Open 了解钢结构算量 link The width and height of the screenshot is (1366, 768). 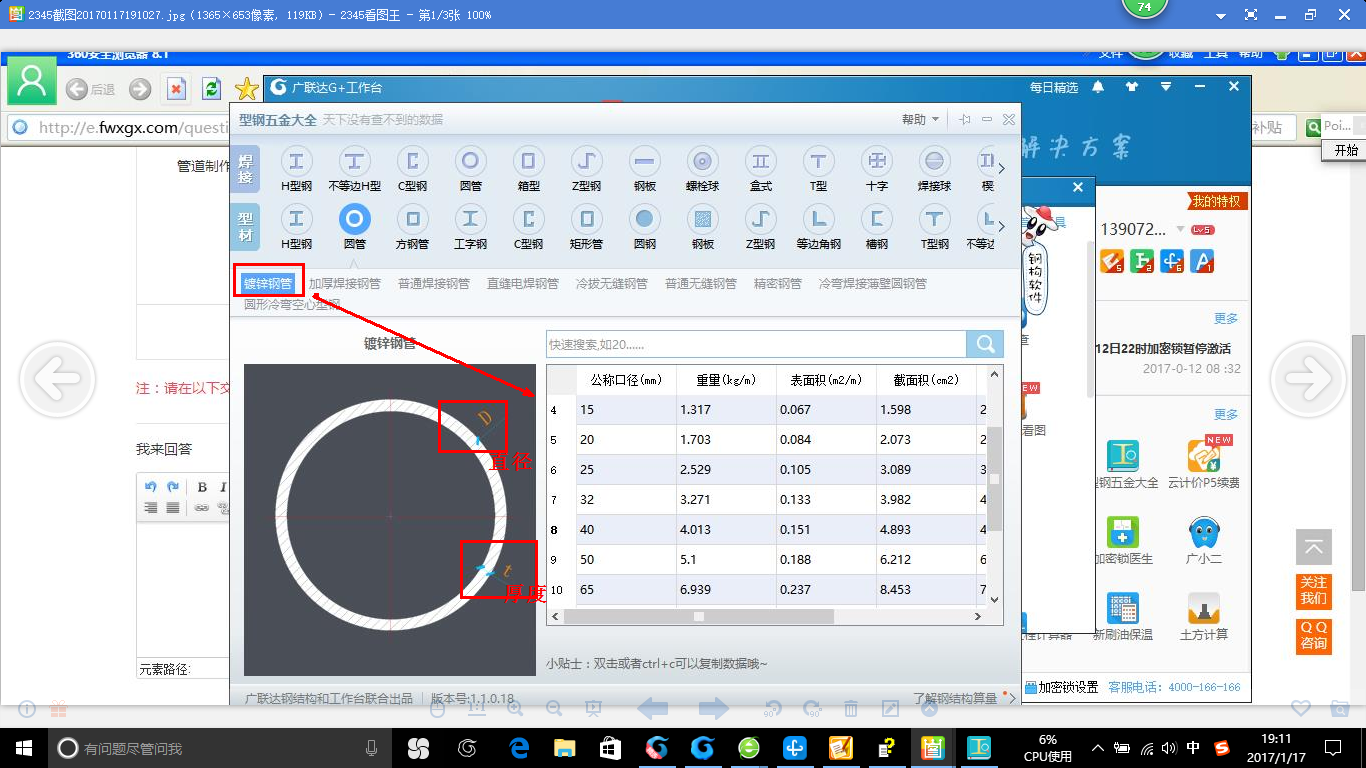pos(955,699)
